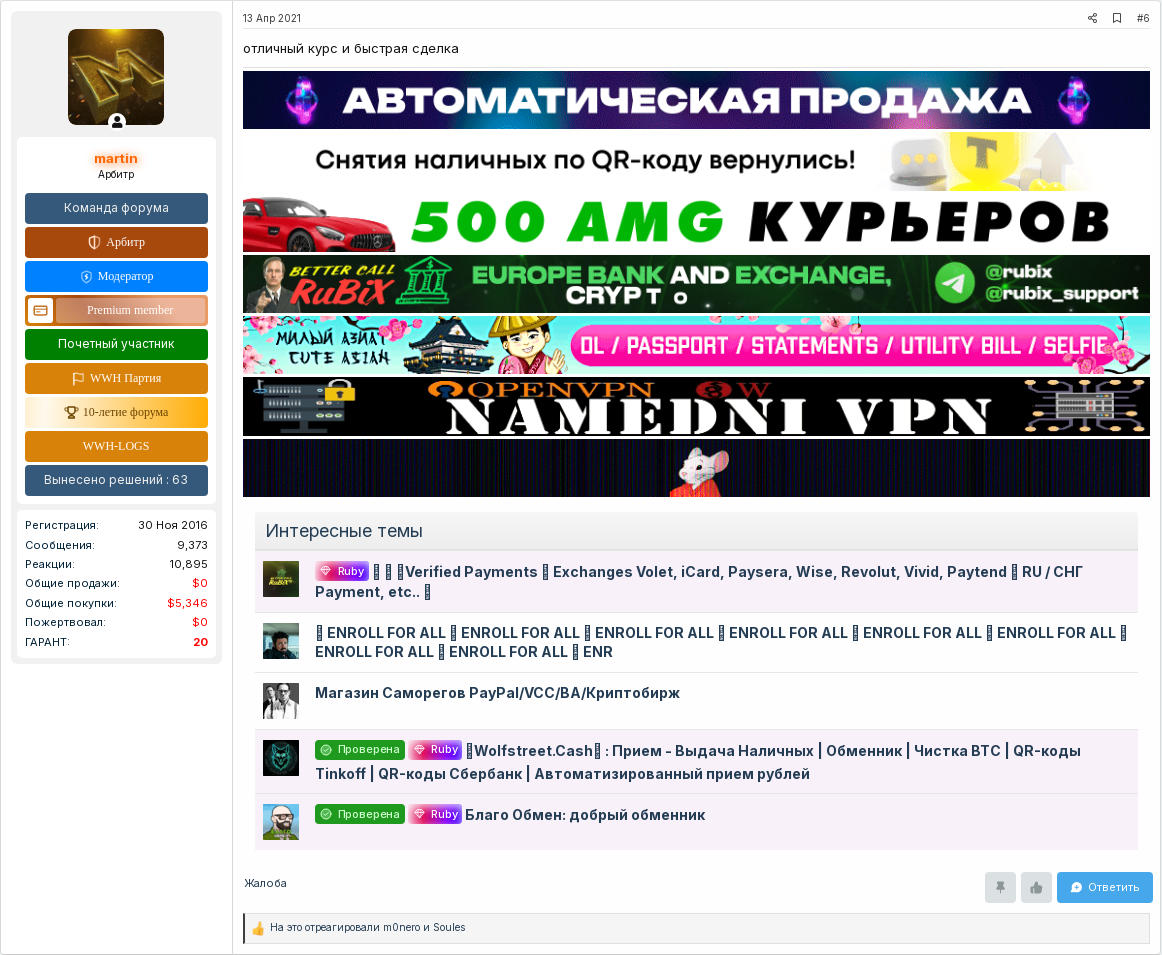Click the ГАРАНТ value 20
1162x955 pixels.
[200, 642]
